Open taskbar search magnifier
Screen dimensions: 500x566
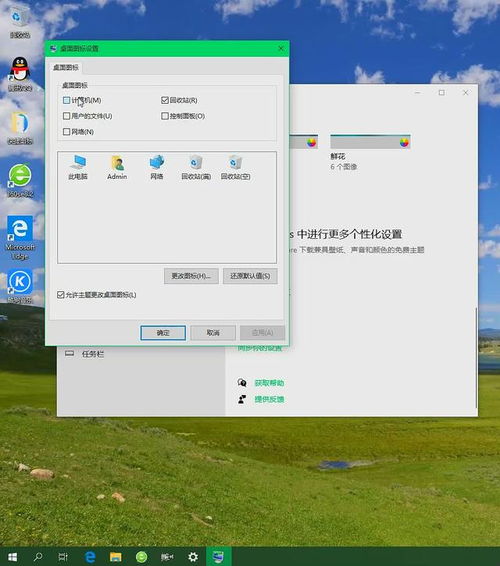click(38, 557)
